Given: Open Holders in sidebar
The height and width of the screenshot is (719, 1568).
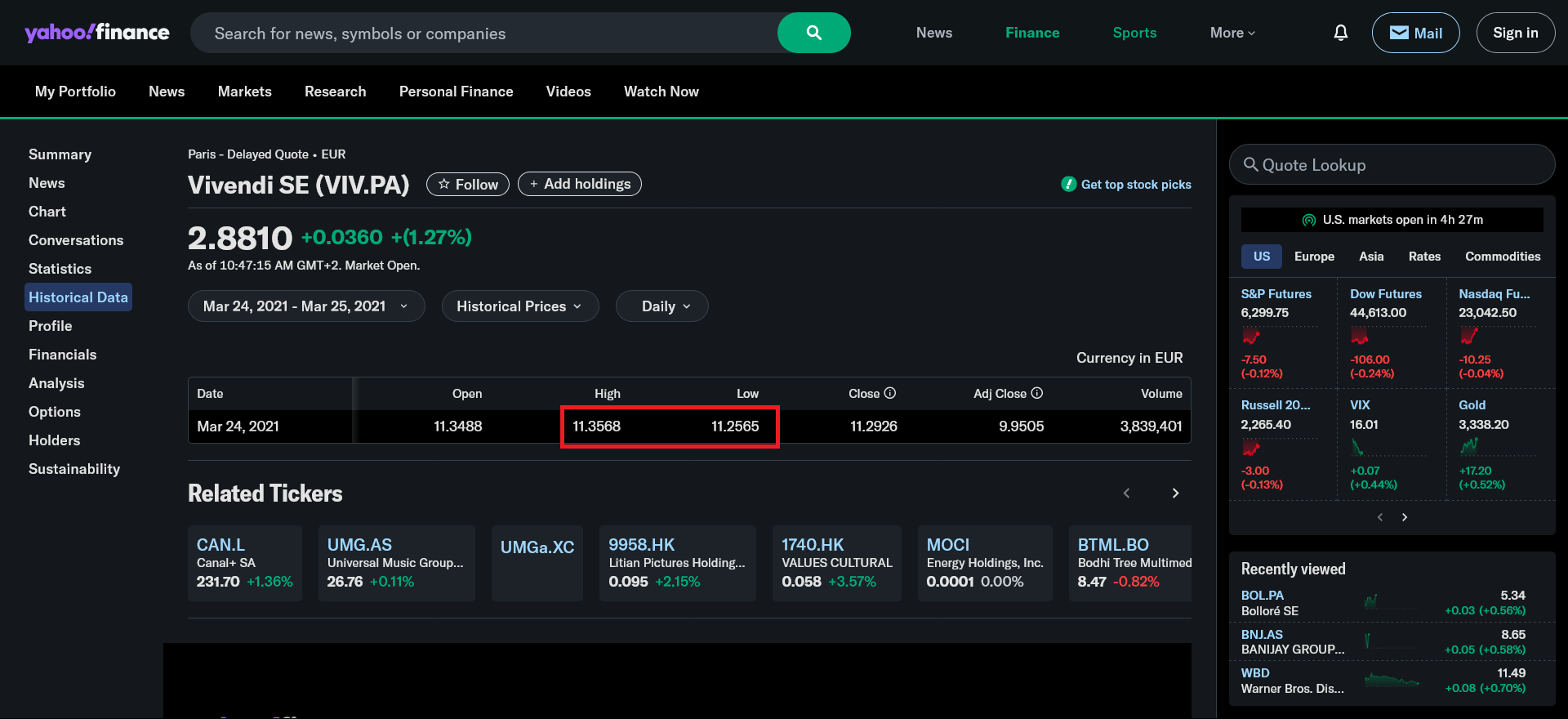Looking at the screenshot, I should tap(54, 440).
